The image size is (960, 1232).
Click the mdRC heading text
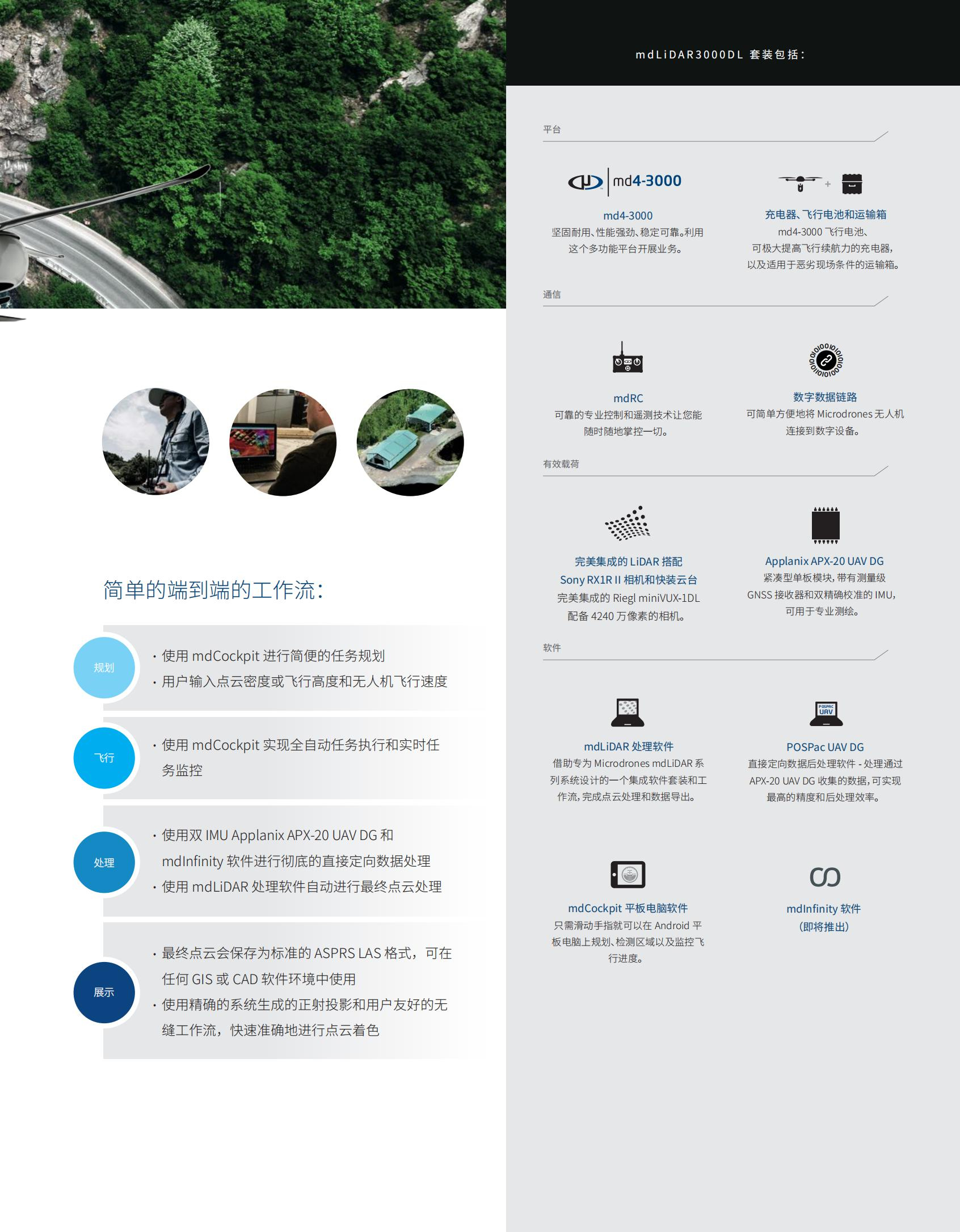coord(628,398)
